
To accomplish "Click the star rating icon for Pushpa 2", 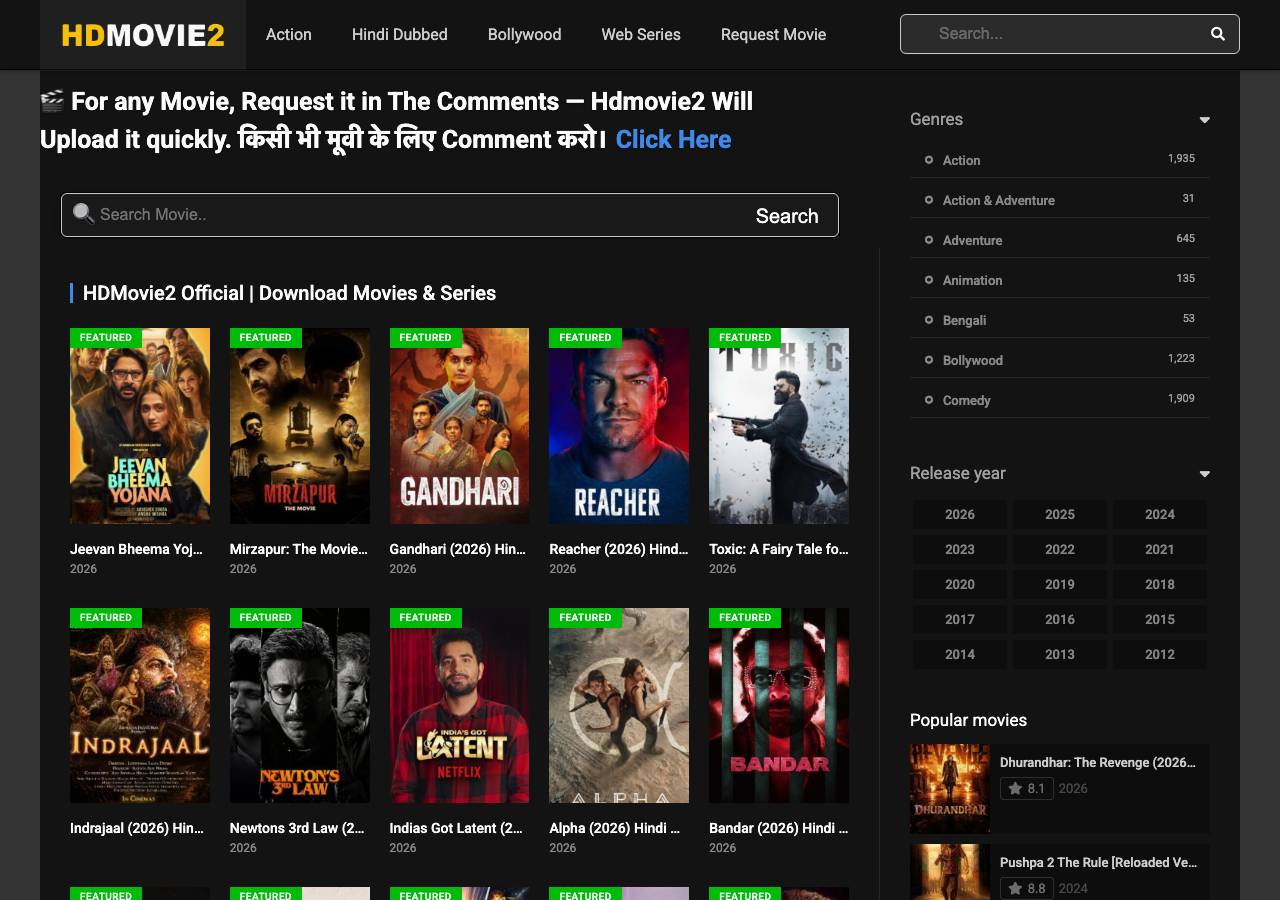I will coord(1015,888).
